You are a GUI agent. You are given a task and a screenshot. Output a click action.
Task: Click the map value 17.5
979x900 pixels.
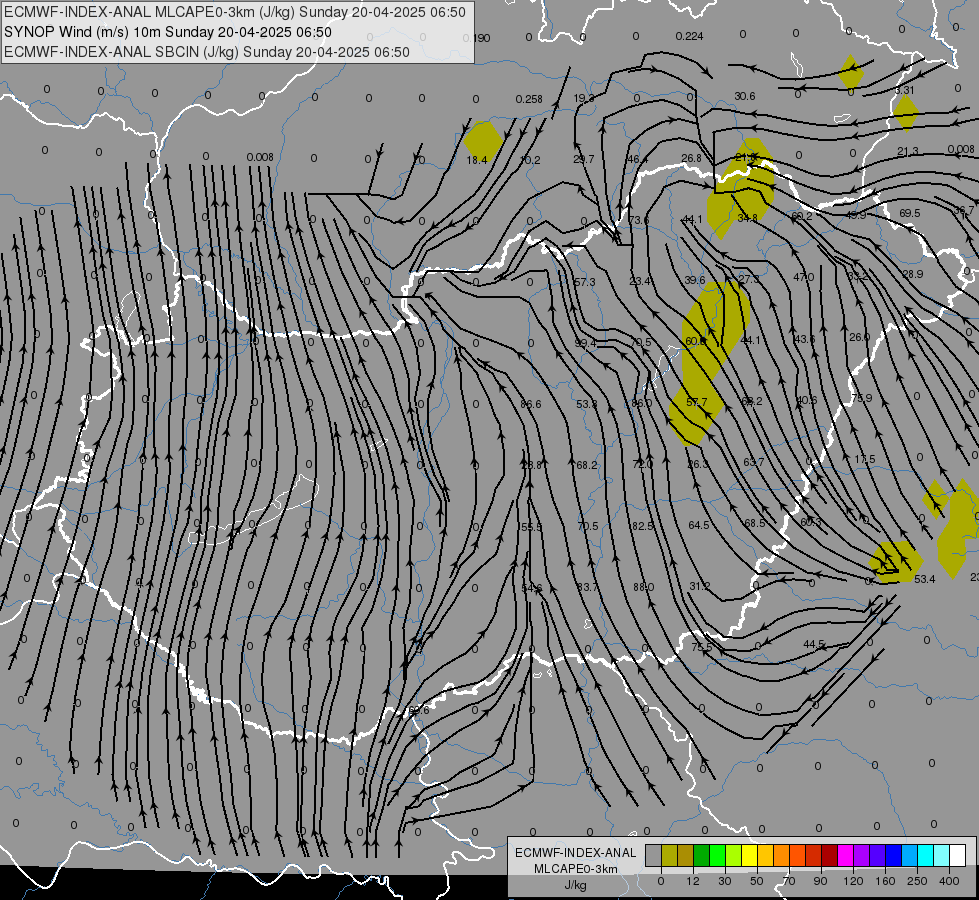pos(865,459)
